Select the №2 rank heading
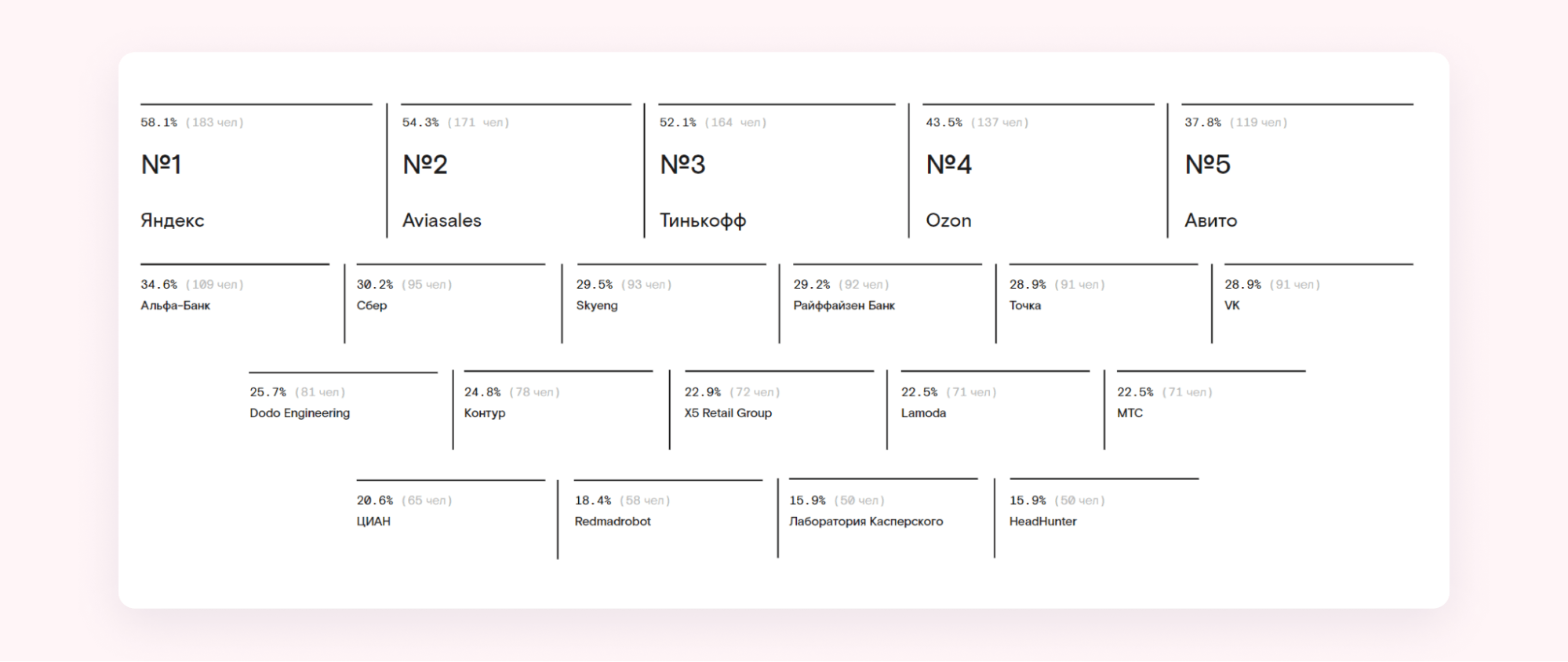 click(x=424, y=165)
